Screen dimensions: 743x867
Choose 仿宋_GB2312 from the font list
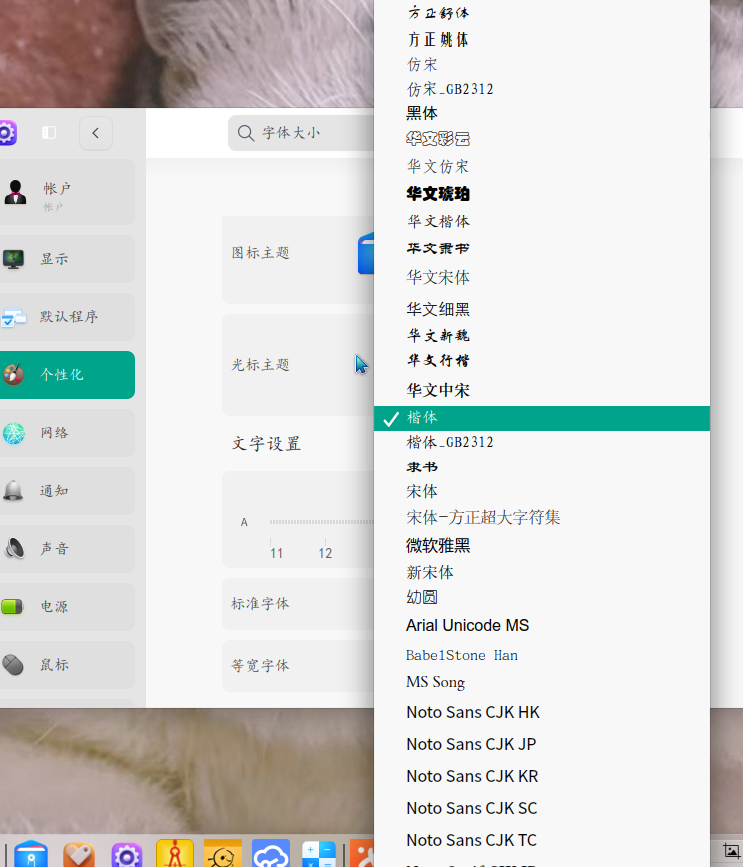(542, 89)
